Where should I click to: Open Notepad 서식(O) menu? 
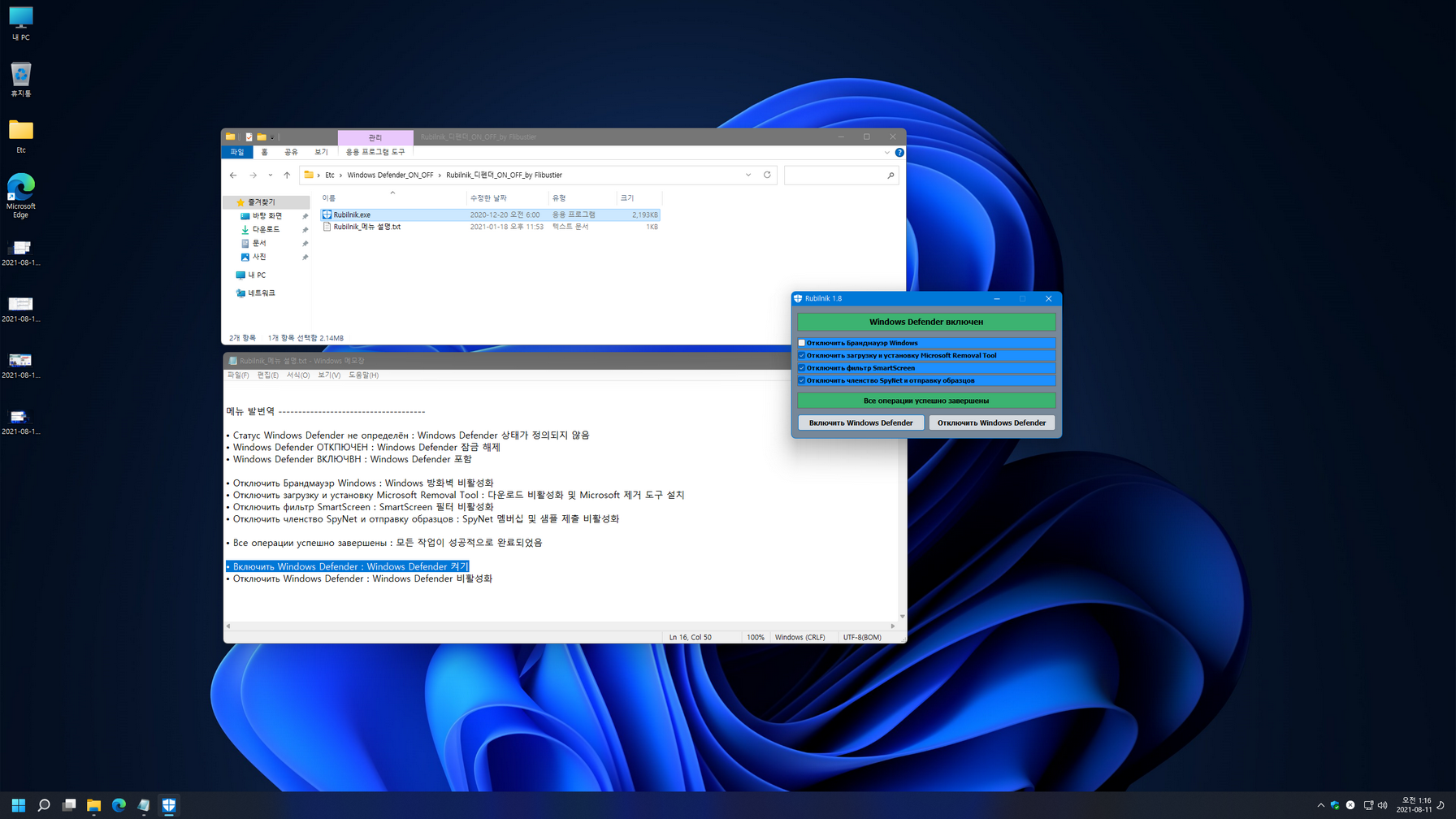[298, 375]
